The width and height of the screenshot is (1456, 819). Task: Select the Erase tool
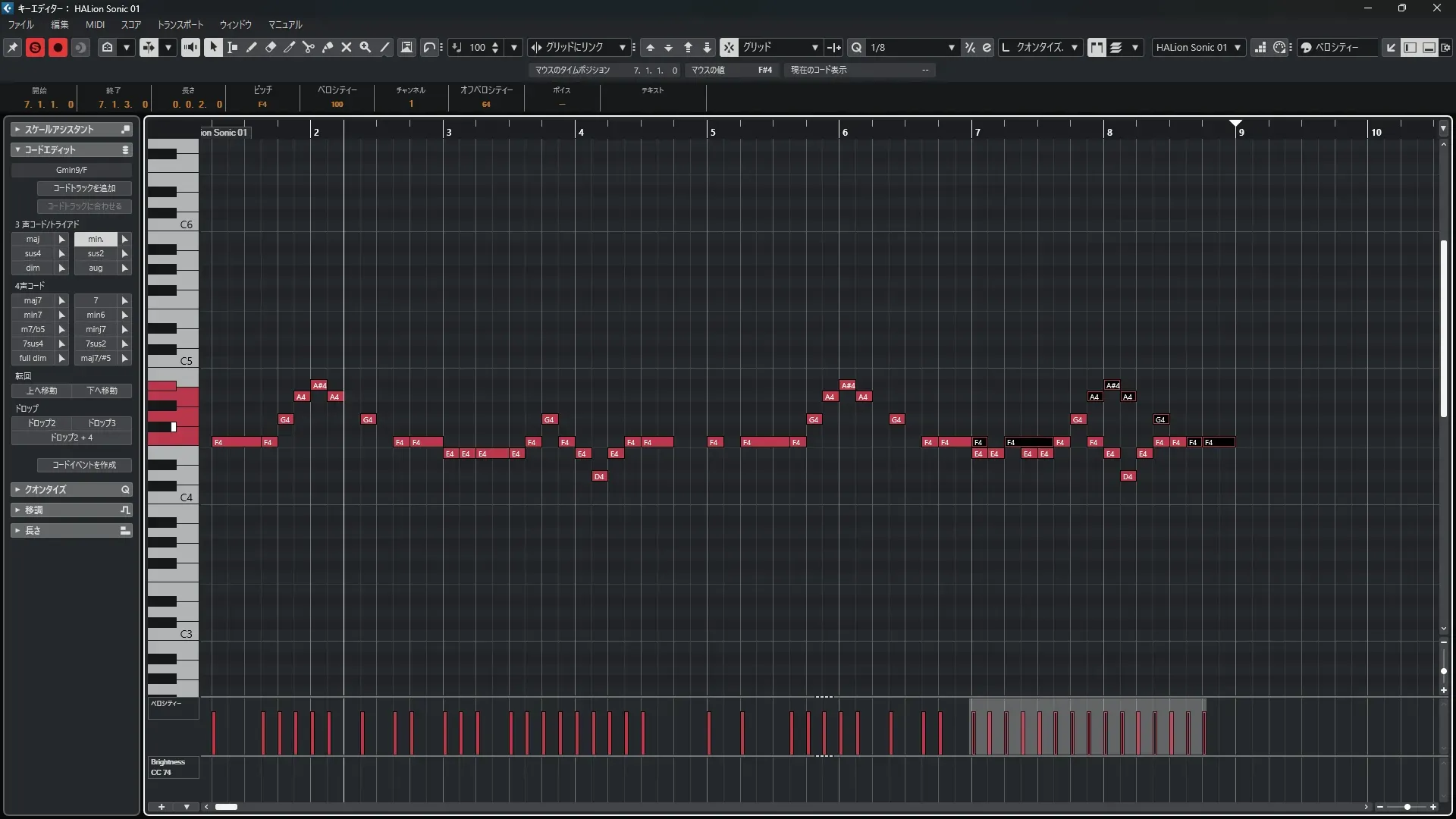[x=271, y=47]
